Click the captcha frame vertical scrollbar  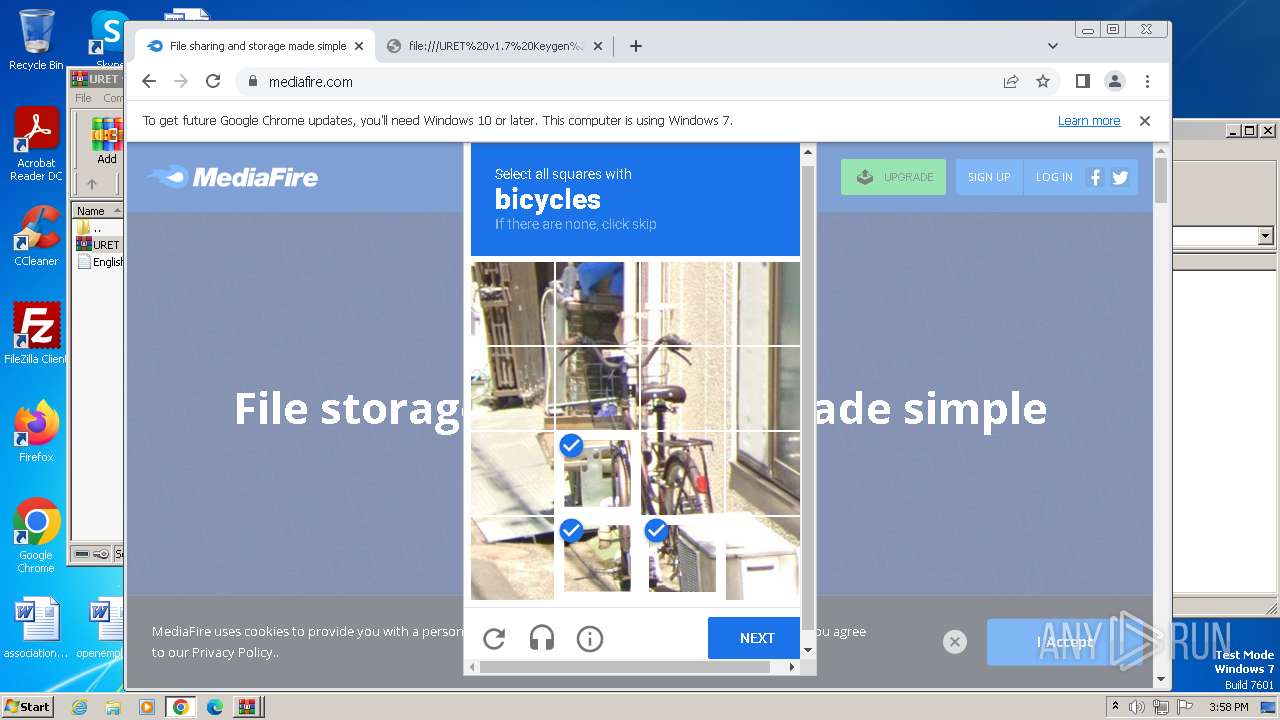pos(808,400)
